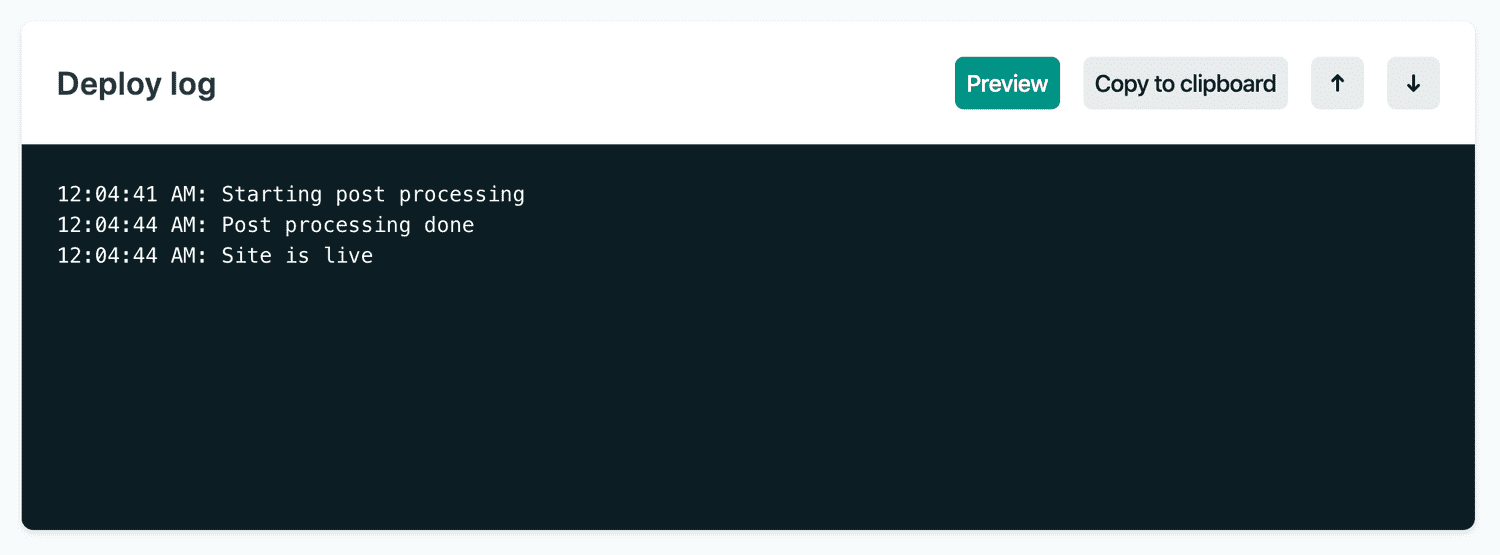The height and width of the screenshot is (555, 1500).
Task: Select the "Starting post processing" log line
Action: [291, 194]
